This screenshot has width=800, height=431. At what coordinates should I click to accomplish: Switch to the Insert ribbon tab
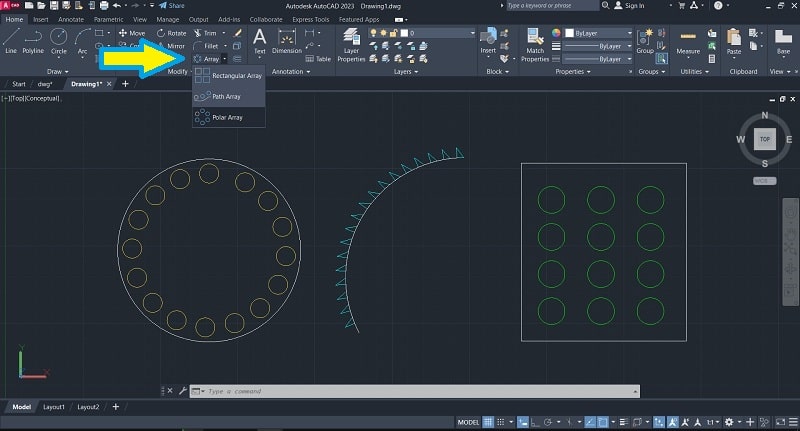pos(41,19)
